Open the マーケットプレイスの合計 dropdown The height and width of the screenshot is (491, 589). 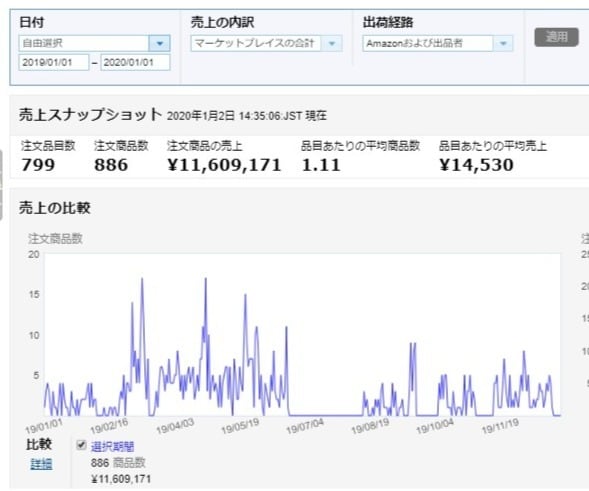pos(266,43)
